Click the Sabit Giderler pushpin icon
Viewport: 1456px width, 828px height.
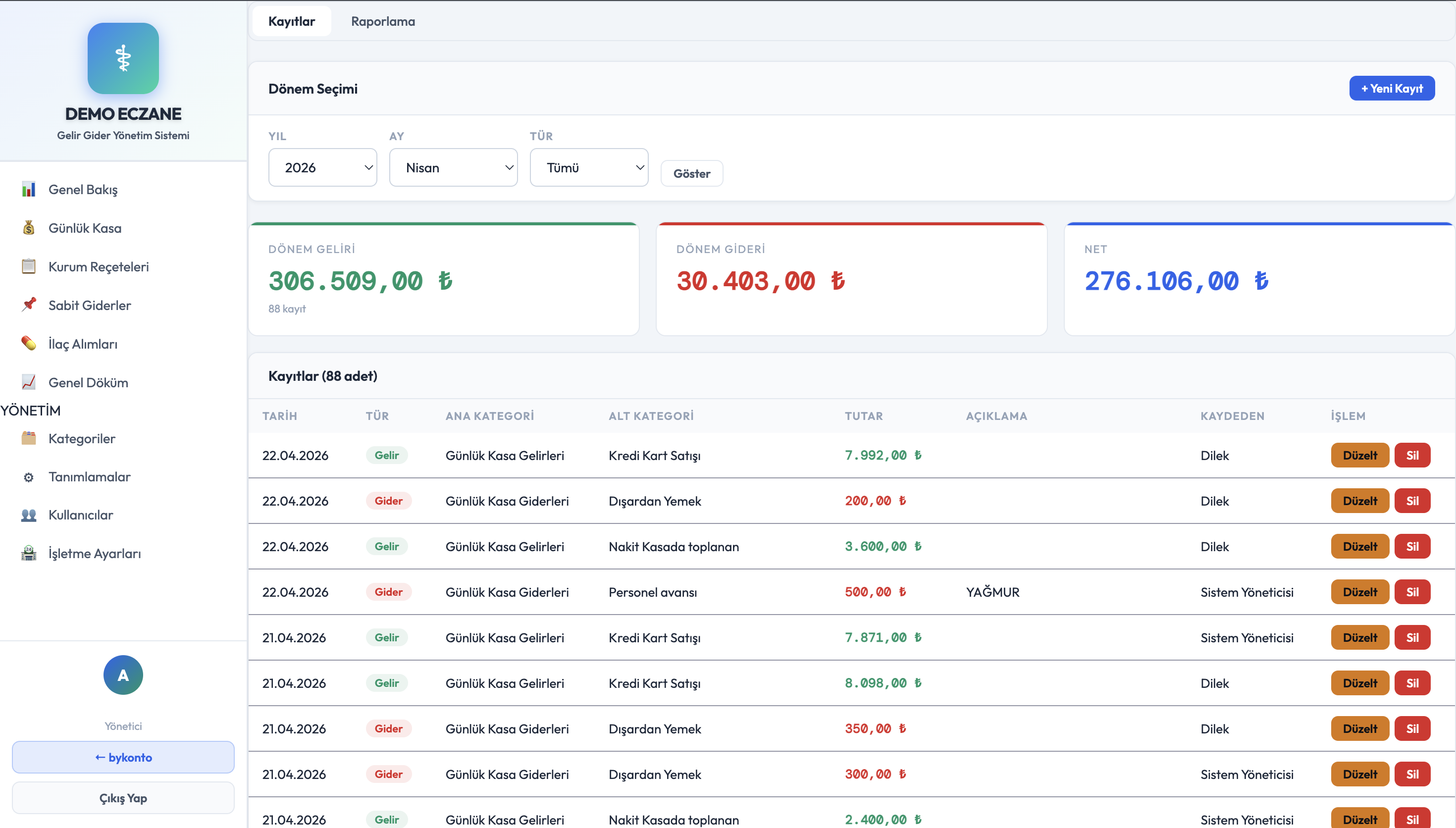(x=28, y=305)
